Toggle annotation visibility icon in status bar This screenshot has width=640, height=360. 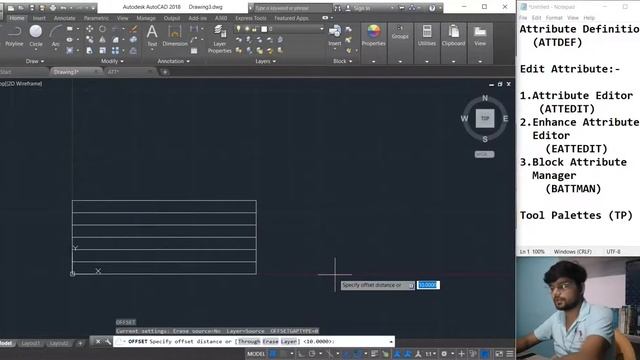(397, 354)
